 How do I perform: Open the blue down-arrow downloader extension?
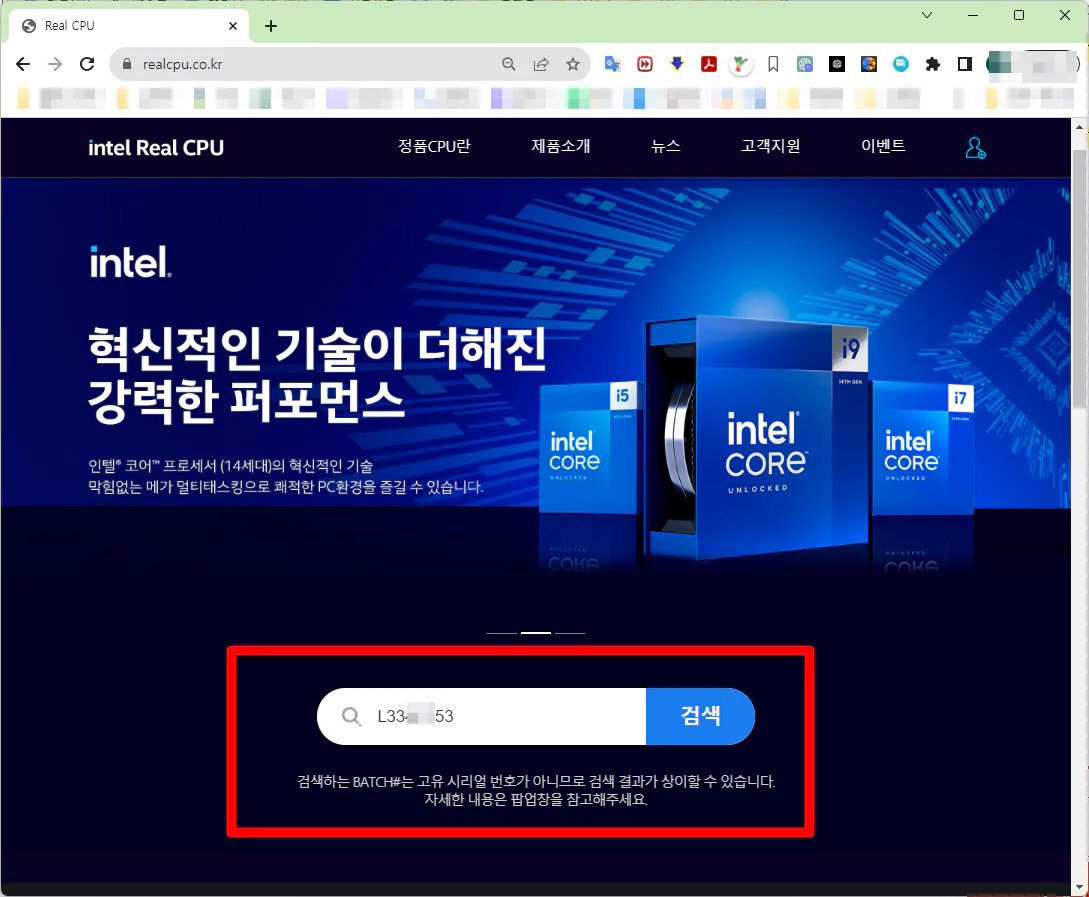click(677, 65)
